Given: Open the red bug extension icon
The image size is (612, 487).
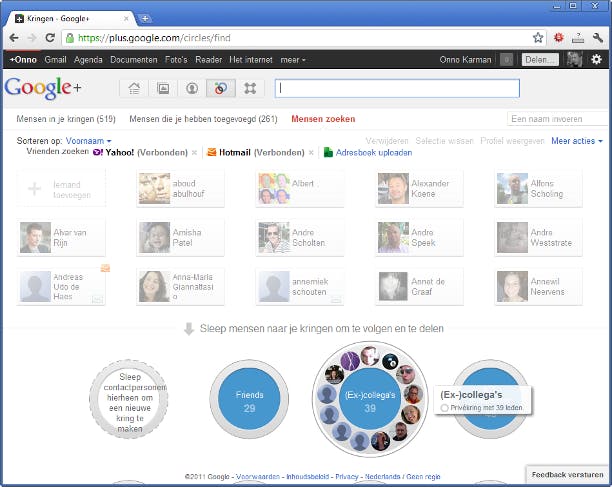Looking at the screenshot, I should click(559, 38).
